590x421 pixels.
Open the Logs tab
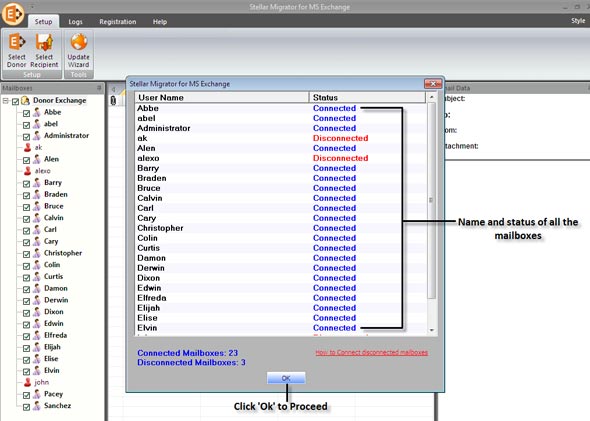tap(75, 22)
